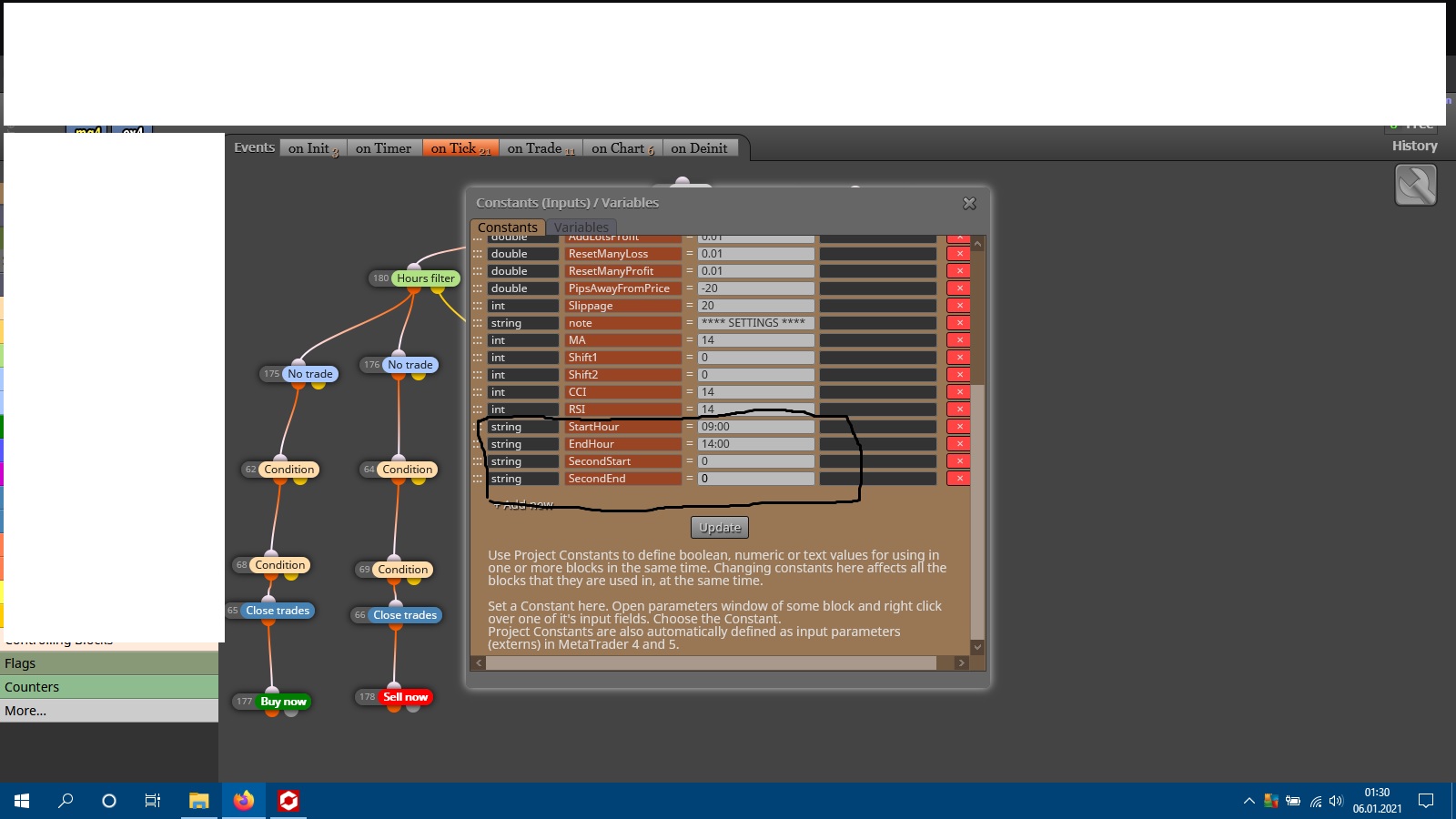Viewport: 1456px width, 819px height.
Task: Switch to the Variables tab
Action: pyautogui.click(x=581, y=227)
